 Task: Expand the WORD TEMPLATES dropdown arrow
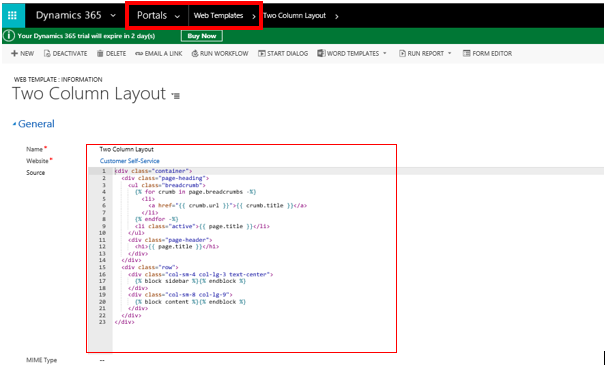385,53
